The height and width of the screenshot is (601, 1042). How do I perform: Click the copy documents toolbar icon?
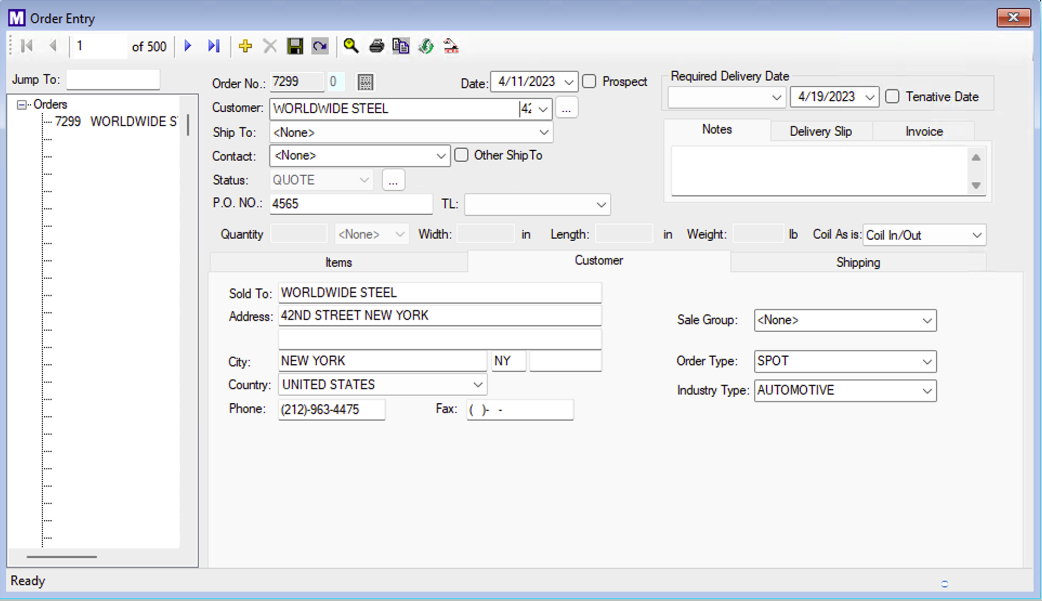pos(401,46)
